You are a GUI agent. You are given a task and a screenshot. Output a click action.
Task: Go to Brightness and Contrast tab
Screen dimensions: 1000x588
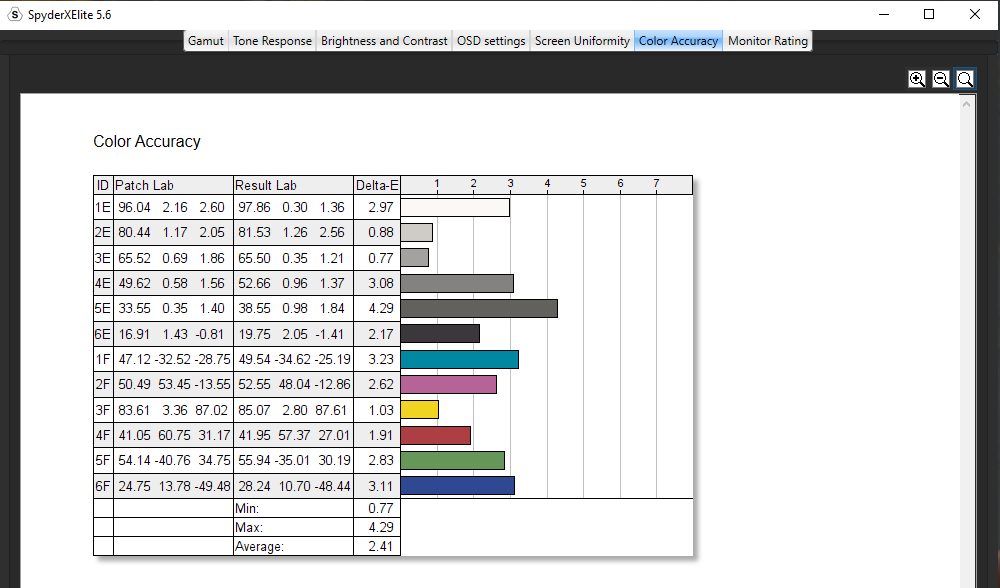[x=384, y=41]
